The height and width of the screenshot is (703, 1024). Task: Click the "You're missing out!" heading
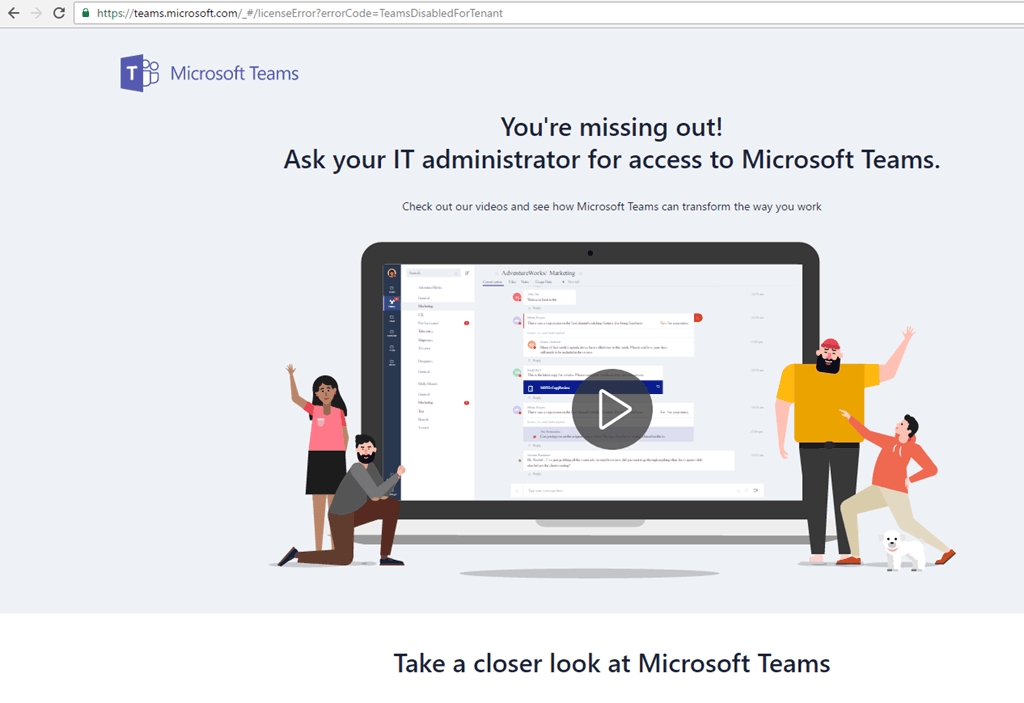[x=611, y=127]
